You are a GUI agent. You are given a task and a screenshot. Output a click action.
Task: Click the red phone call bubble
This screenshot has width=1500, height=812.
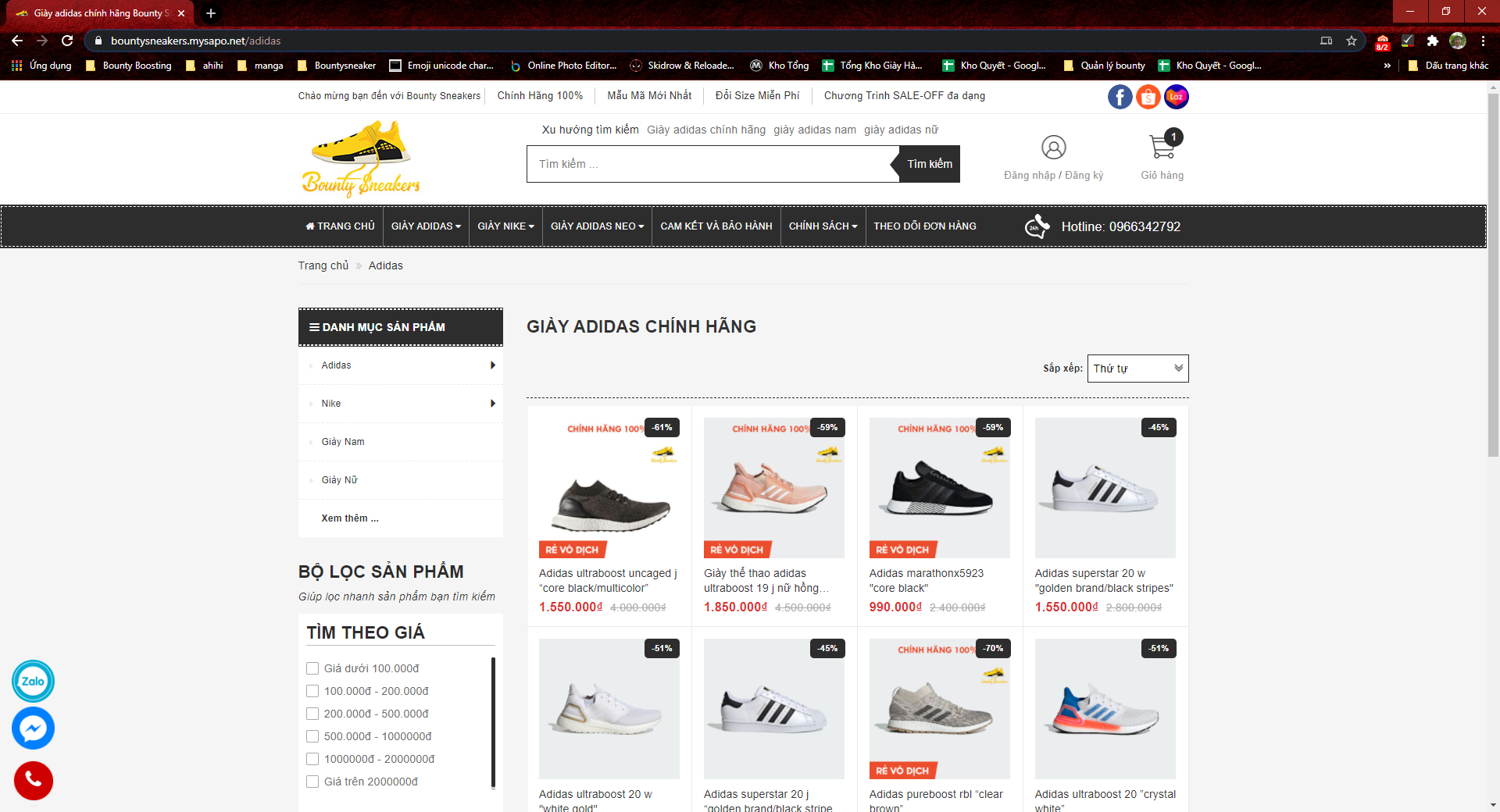point(33,780)
